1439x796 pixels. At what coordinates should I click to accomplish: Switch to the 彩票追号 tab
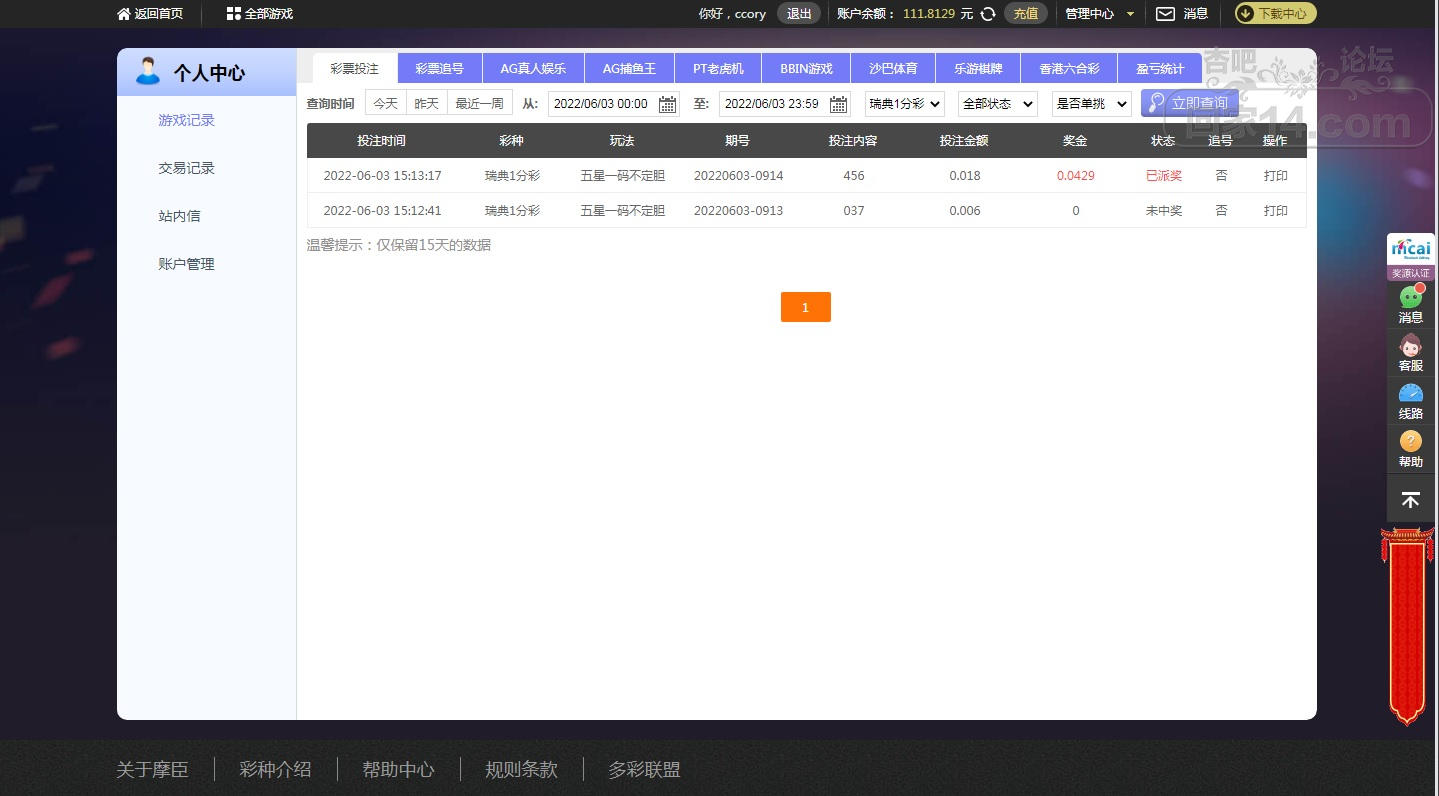[x=440, y=69]
